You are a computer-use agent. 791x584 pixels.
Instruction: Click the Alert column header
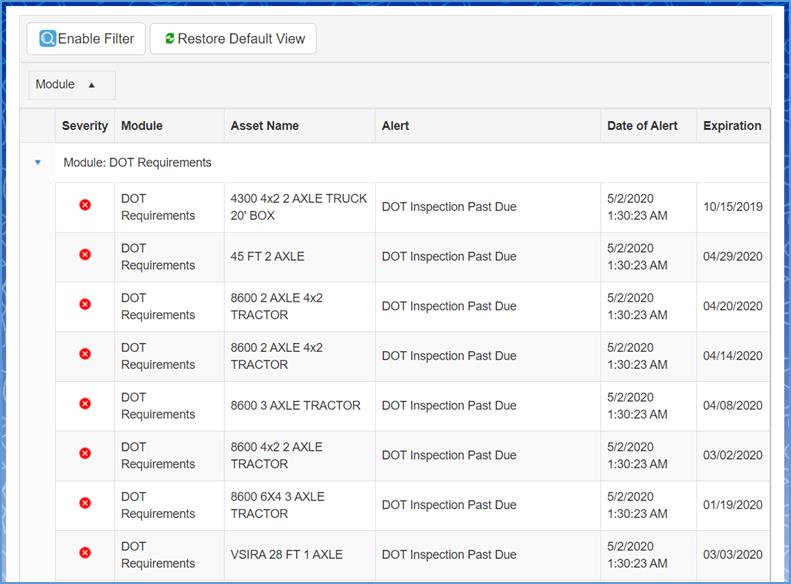pyautogui.click(x=395, y=126)
